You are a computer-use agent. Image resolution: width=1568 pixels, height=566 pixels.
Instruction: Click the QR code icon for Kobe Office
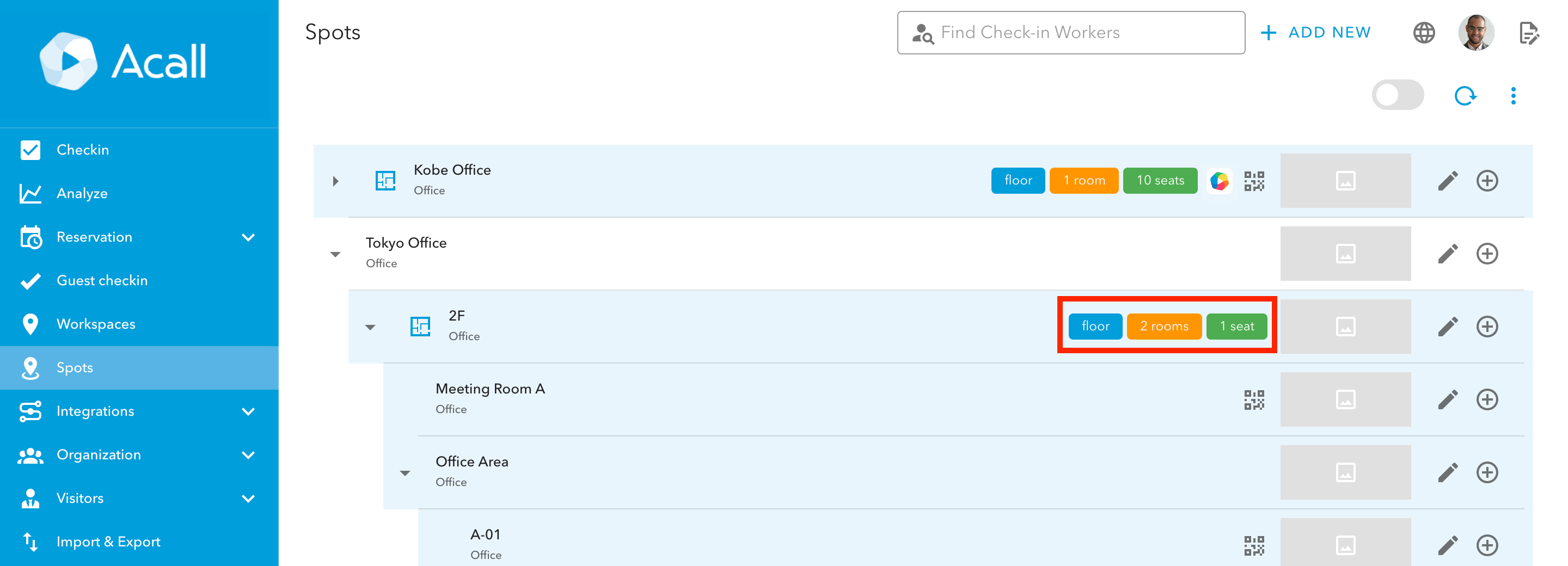[x=1254, y=181]
